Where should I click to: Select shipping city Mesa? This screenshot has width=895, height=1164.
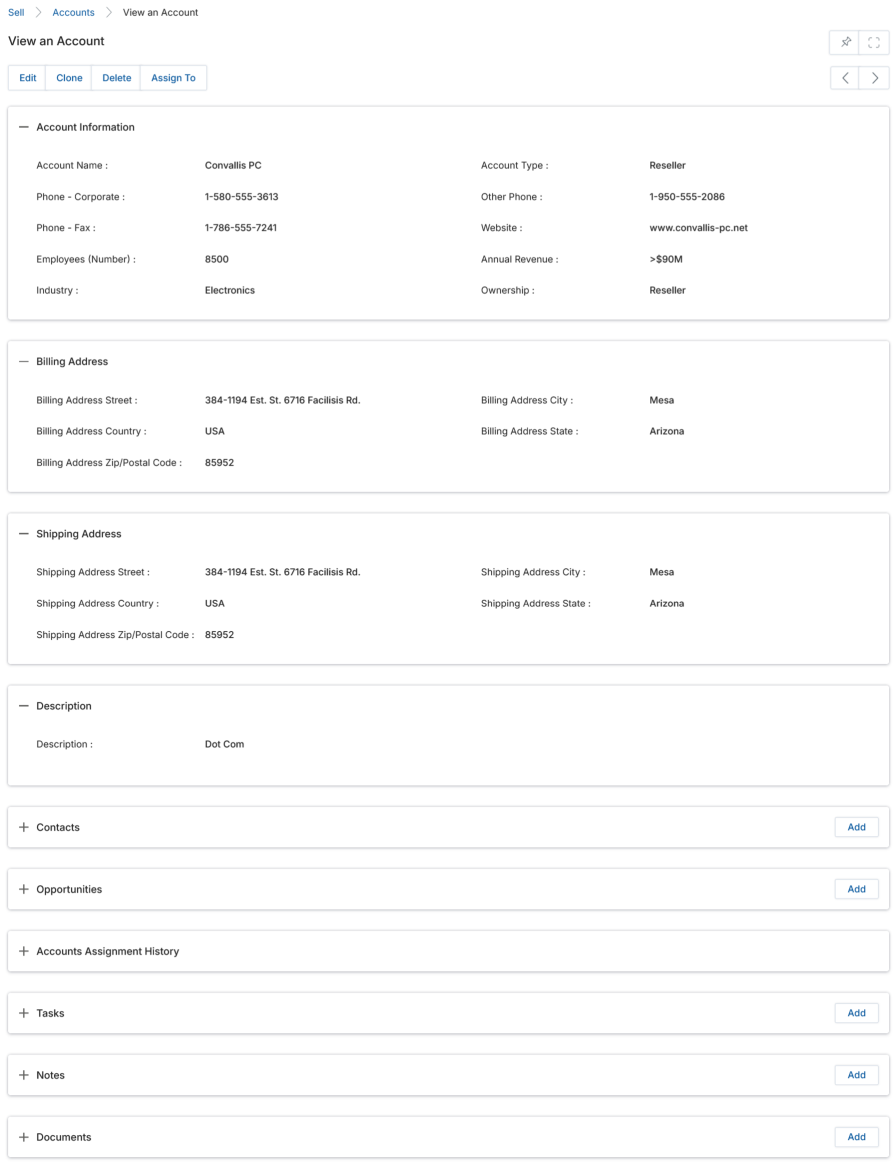click(662, 572)
